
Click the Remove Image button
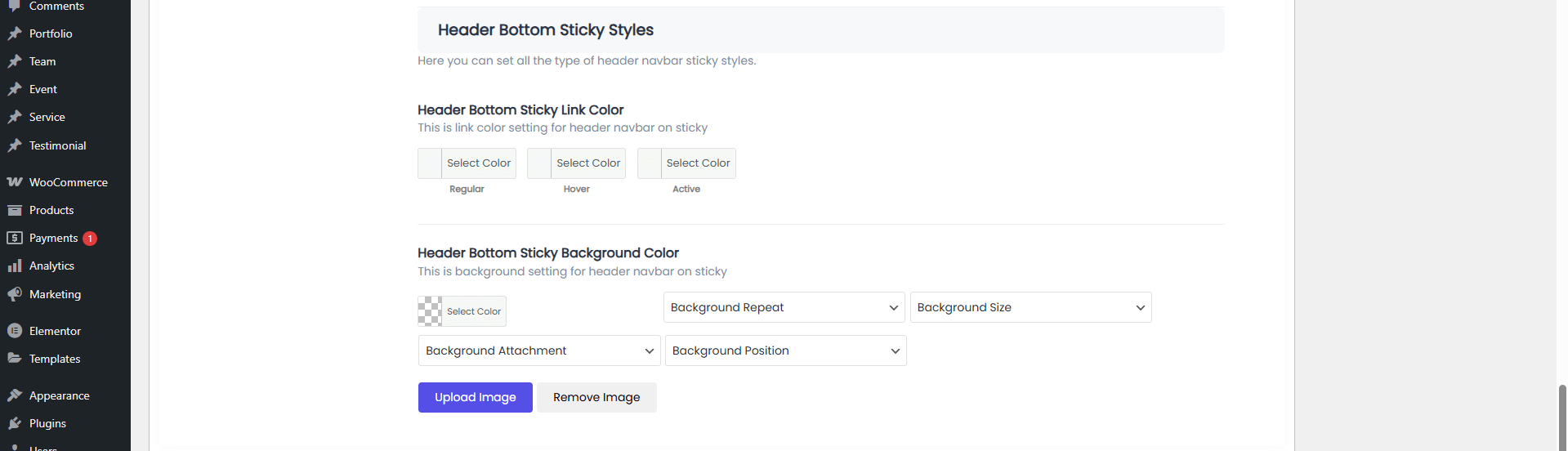[596, 398]
